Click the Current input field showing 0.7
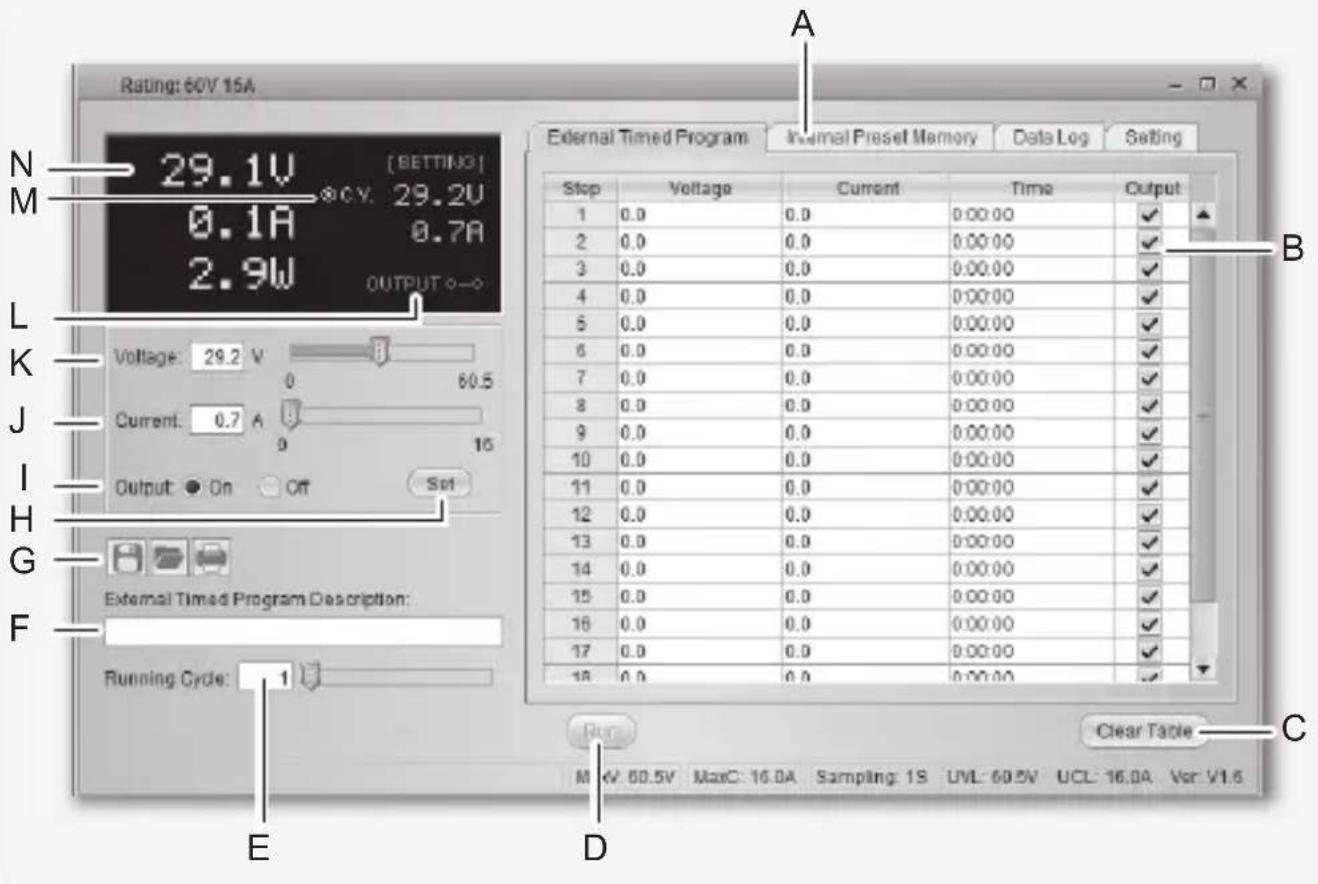Viewport: 1318px width, 884px height. [216, 422]
